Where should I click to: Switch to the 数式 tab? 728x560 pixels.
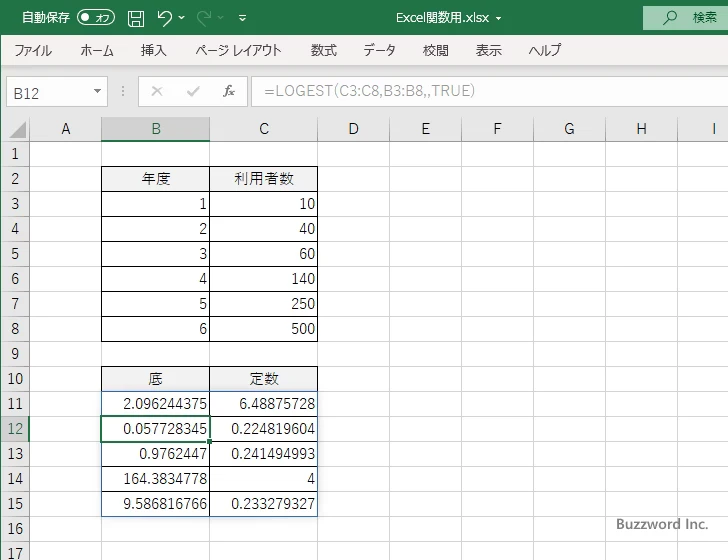point(324,50)
